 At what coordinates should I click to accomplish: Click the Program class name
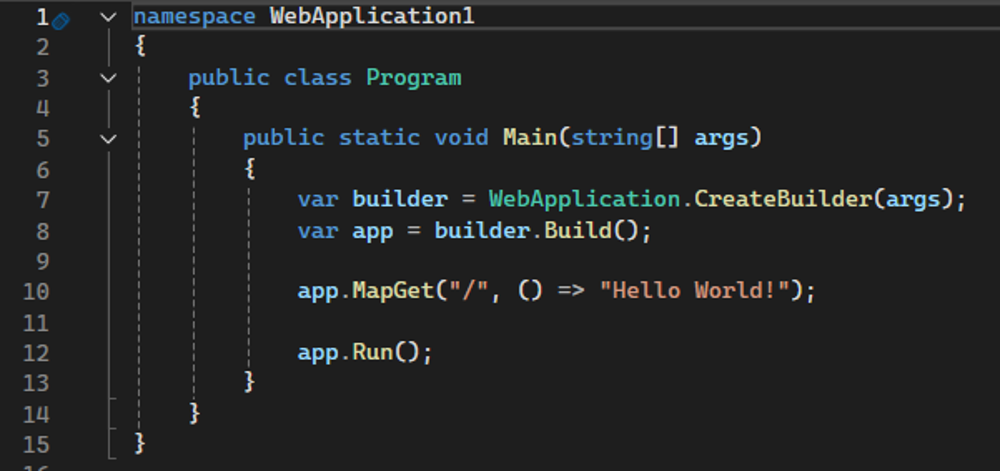click(x=413, y=77)
